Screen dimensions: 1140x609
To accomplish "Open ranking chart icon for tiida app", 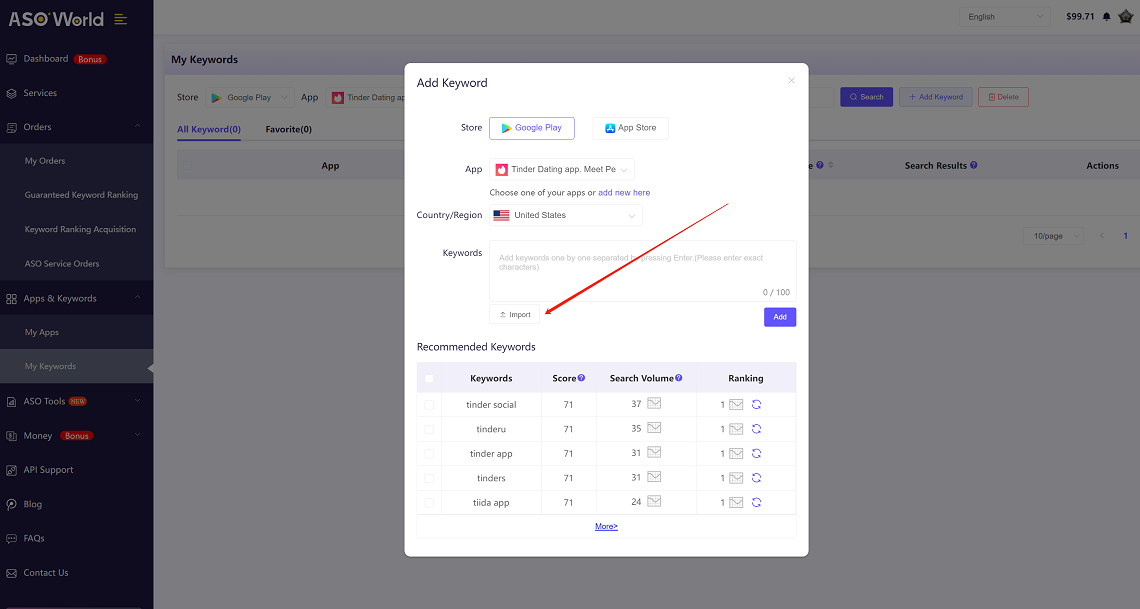I will click(x=736, y=502).
